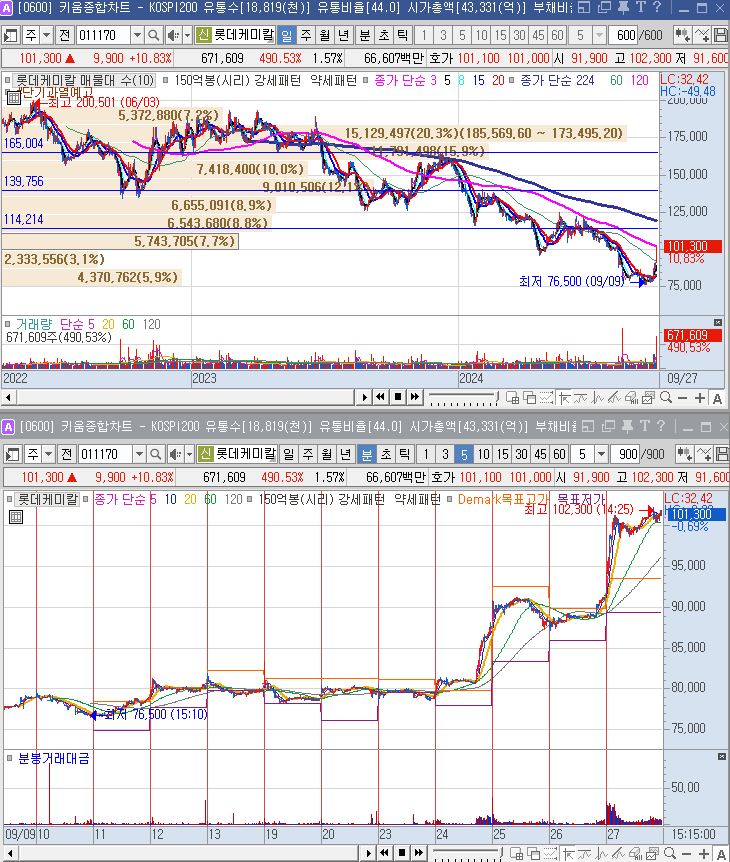Select 일 daily period in upper chart
This screenshot has height=862, width=730.
click(287, 36)
